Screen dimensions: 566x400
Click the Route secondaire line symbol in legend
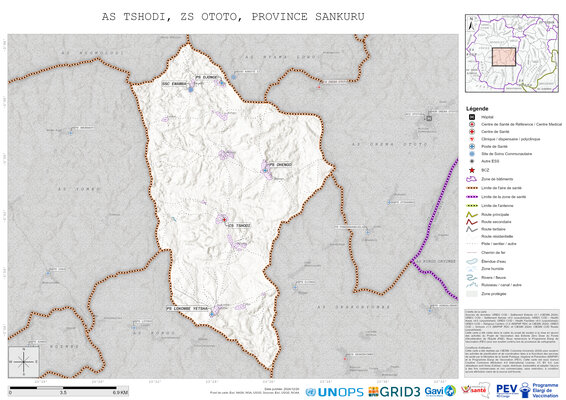click(x=471, y=222)
